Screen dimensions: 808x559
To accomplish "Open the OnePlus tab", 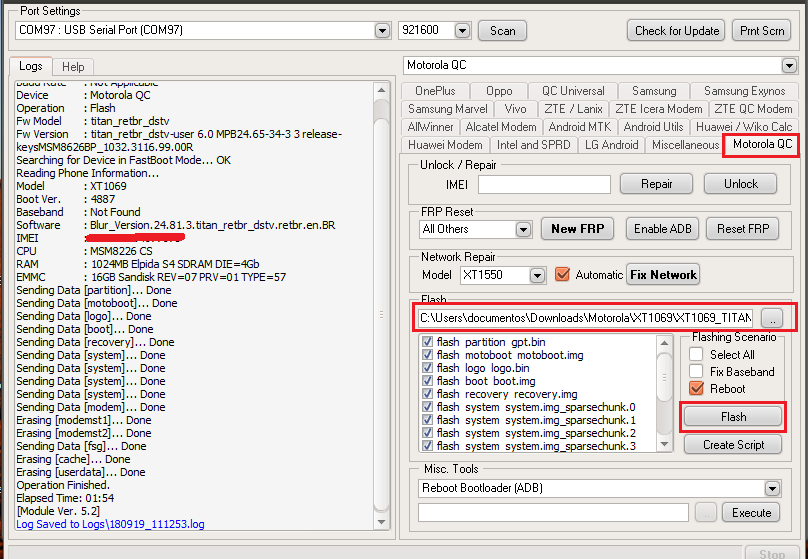I will (435, 91).
